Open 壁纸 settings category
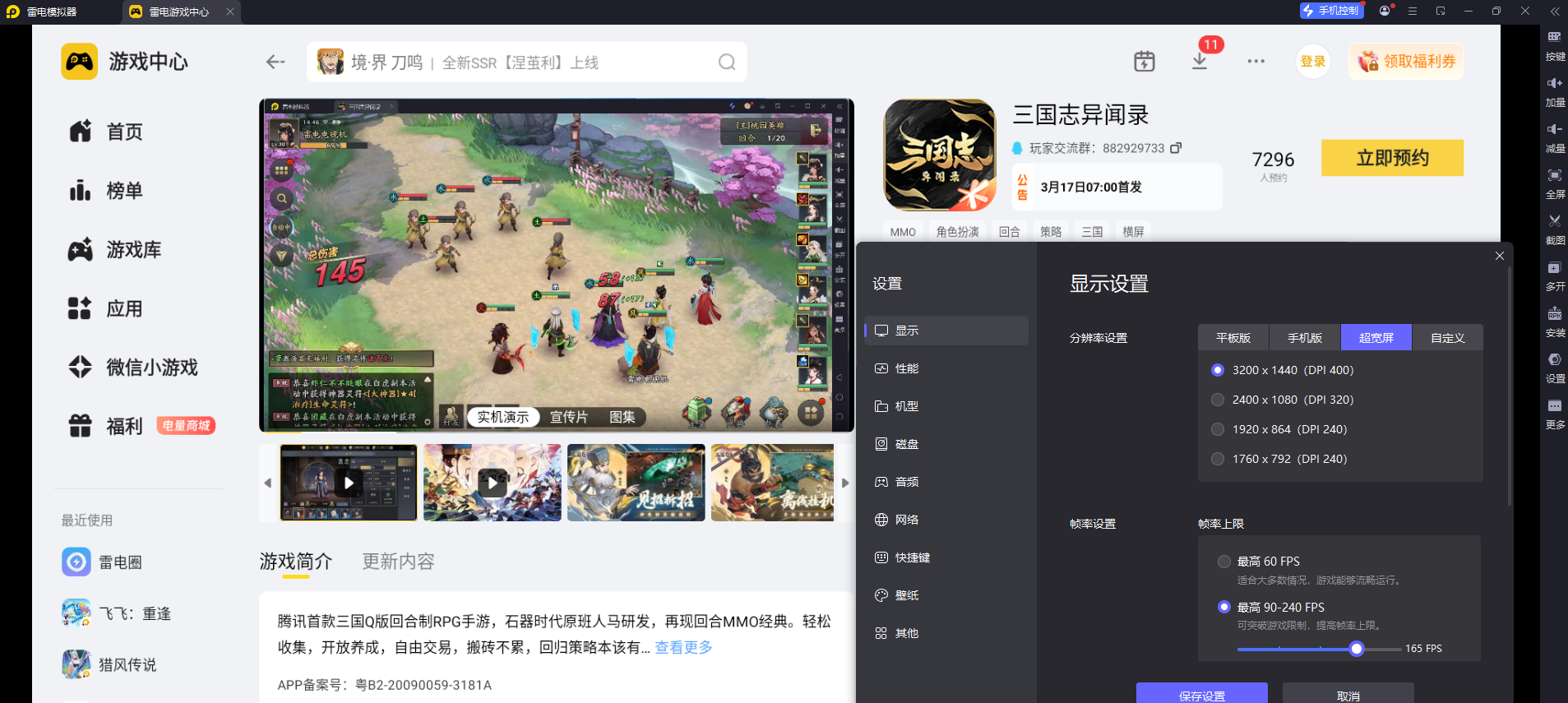Viewport: 1568px width, 703px height. [x=946, y=595]
